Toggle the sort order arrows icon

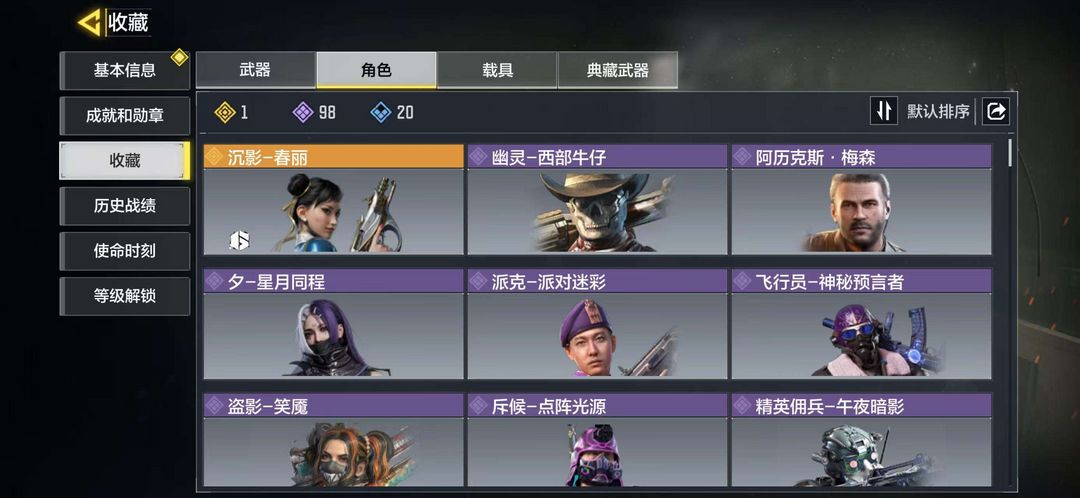coord(884,111)
